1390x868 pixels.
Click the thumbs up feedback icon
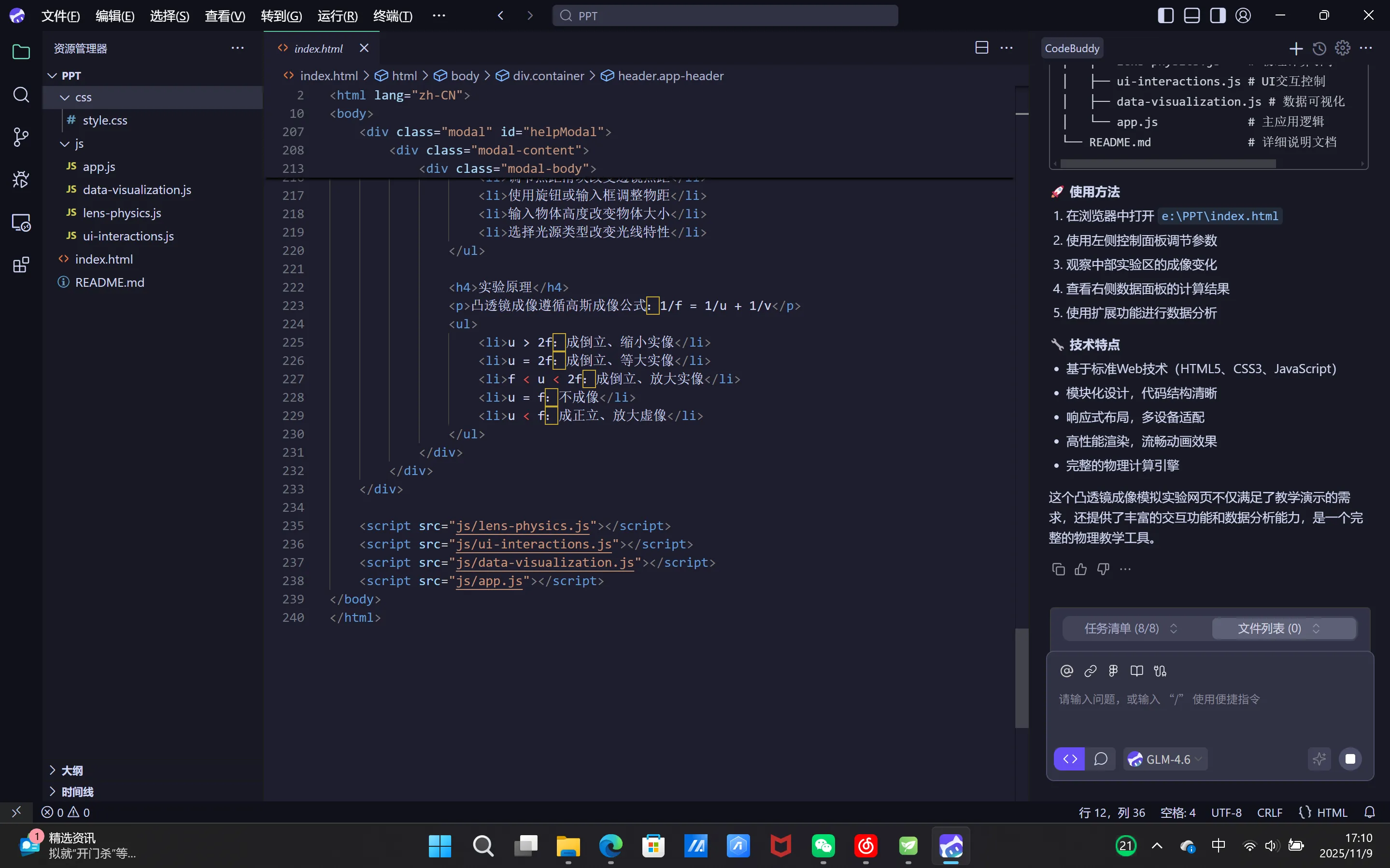[1080, 569]
